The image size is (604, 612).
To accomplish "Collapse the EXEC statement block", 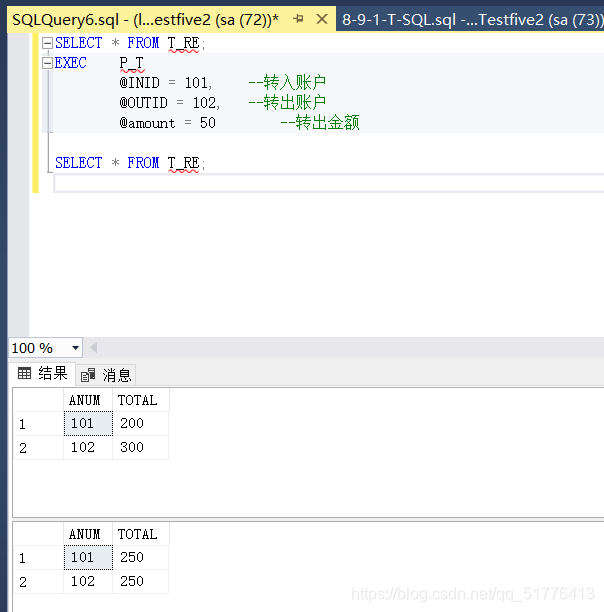I will click(x=47, y=63).
